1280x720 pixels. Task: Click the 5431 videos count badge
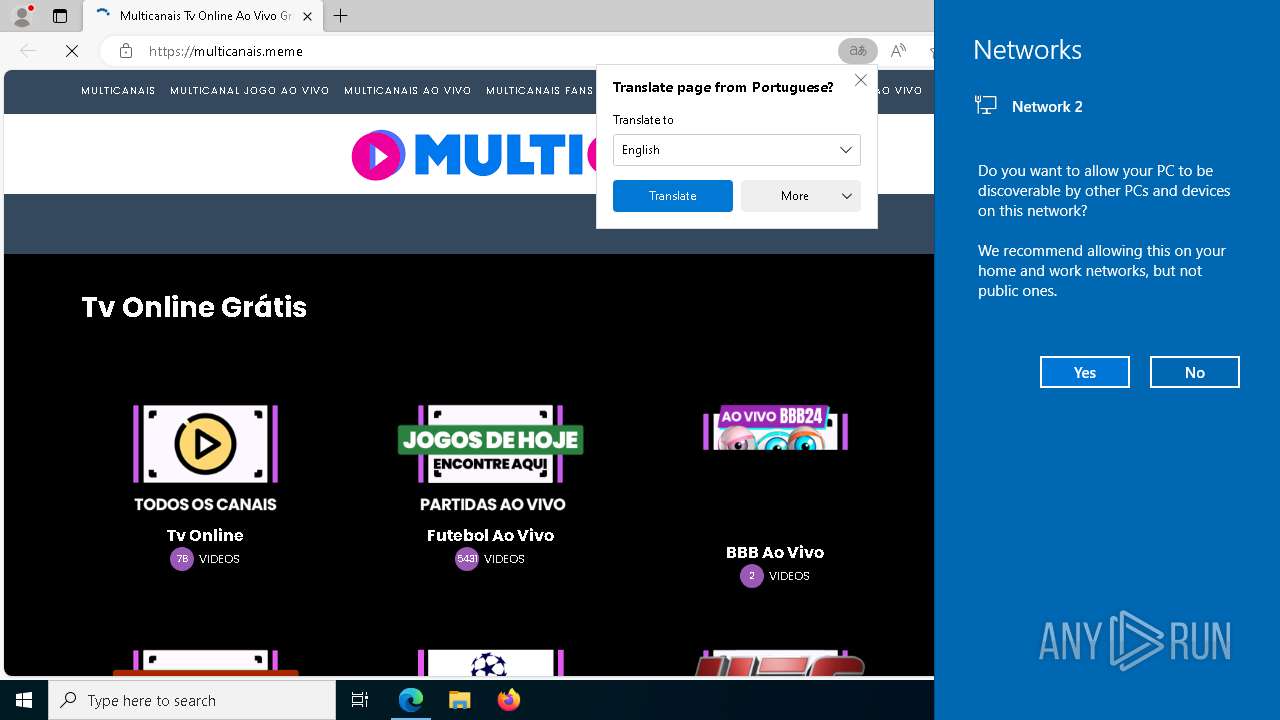click(x=466, y=559)
